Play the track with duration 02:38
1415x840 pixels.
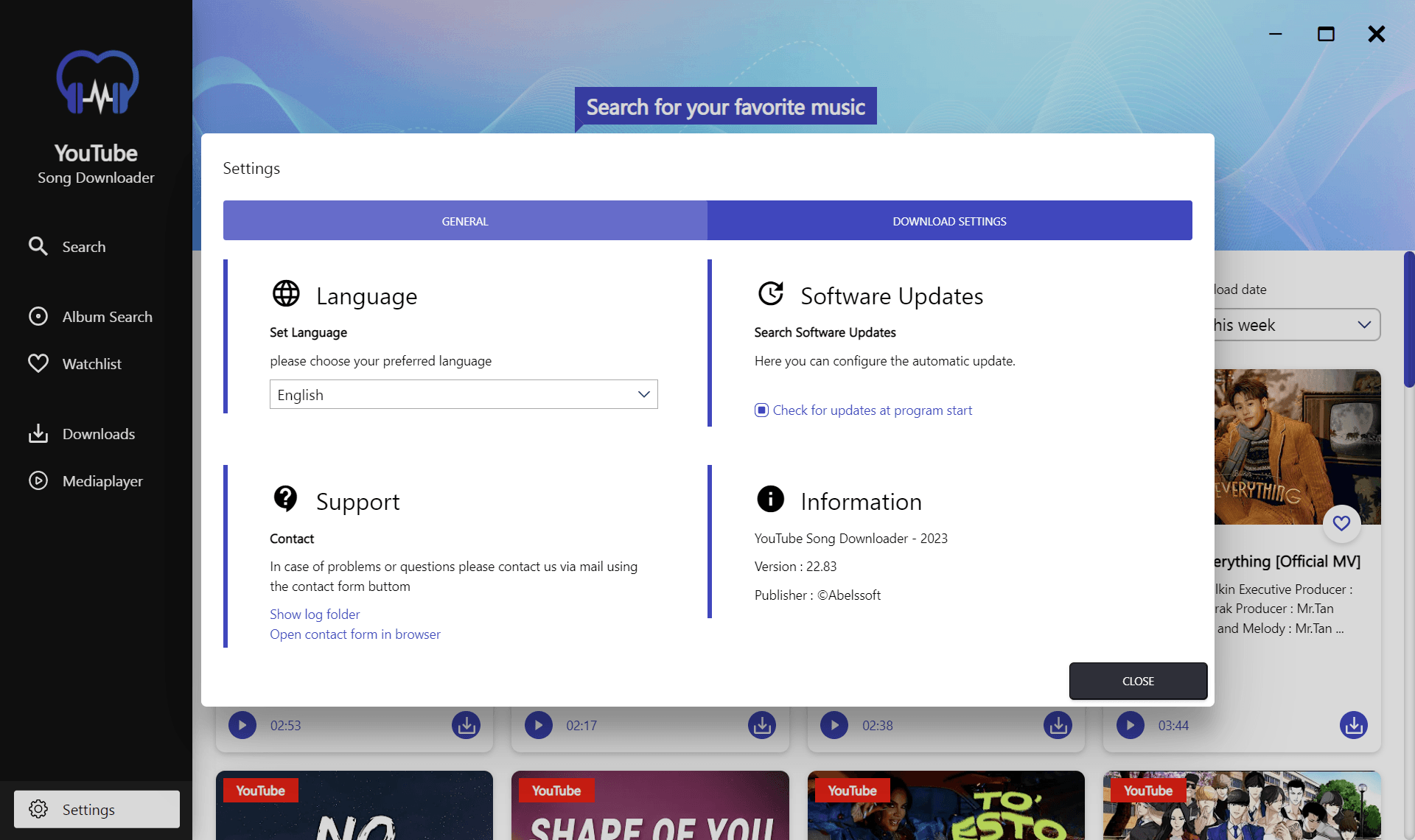click(x=834, y=725)
